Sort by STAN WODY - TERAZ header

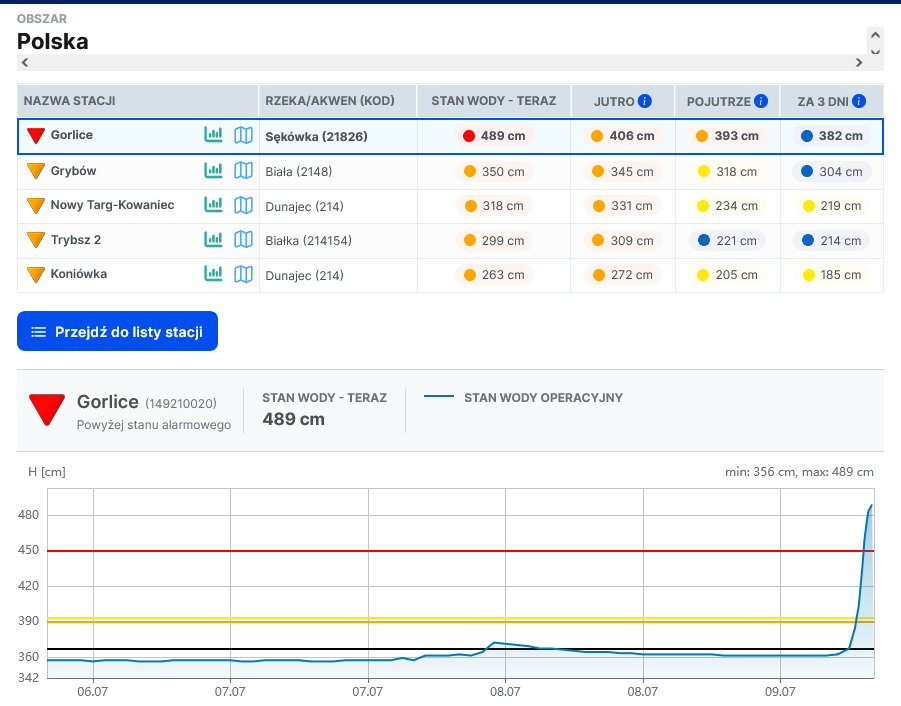coord(494,101)
